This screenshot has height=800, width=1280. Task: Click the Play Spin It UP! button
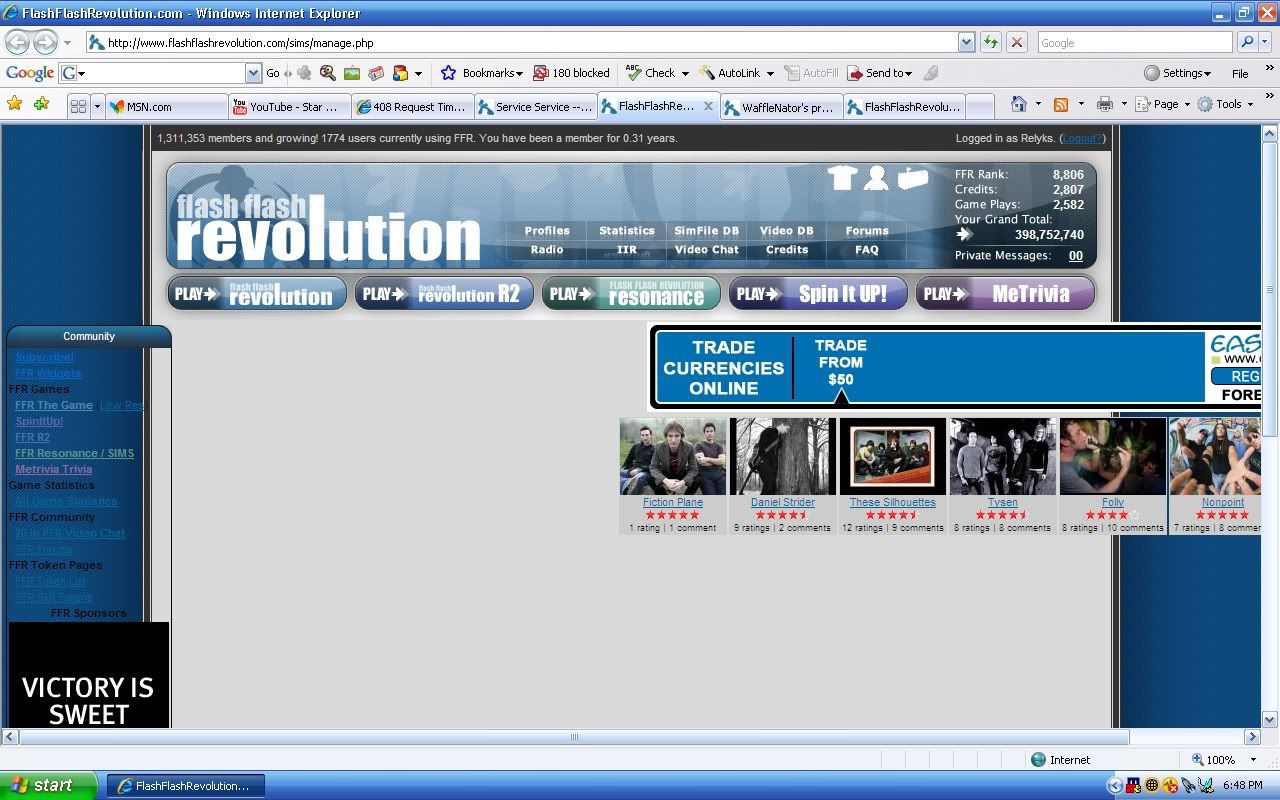(818, 294)
